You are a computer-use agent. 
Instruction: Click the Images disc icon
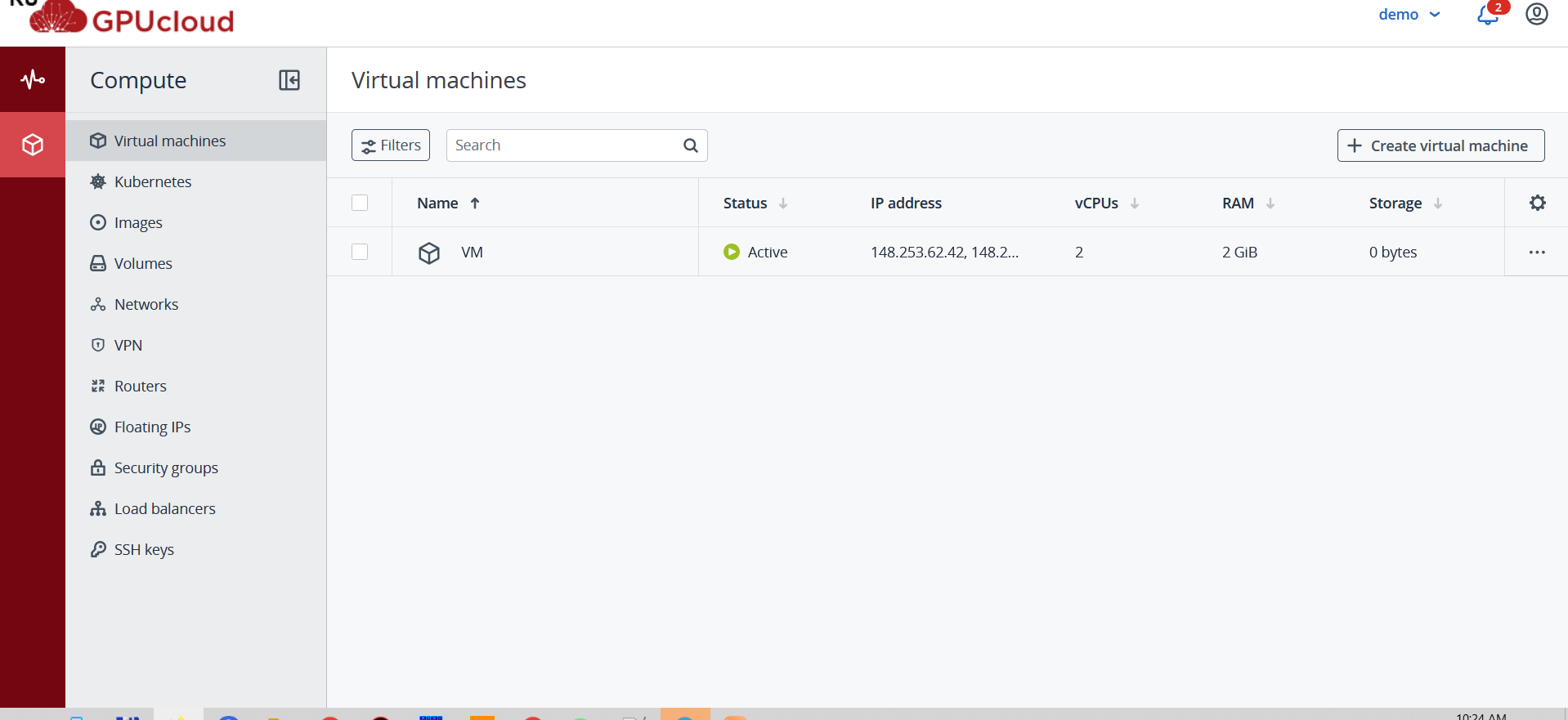(x=98, y=222)
